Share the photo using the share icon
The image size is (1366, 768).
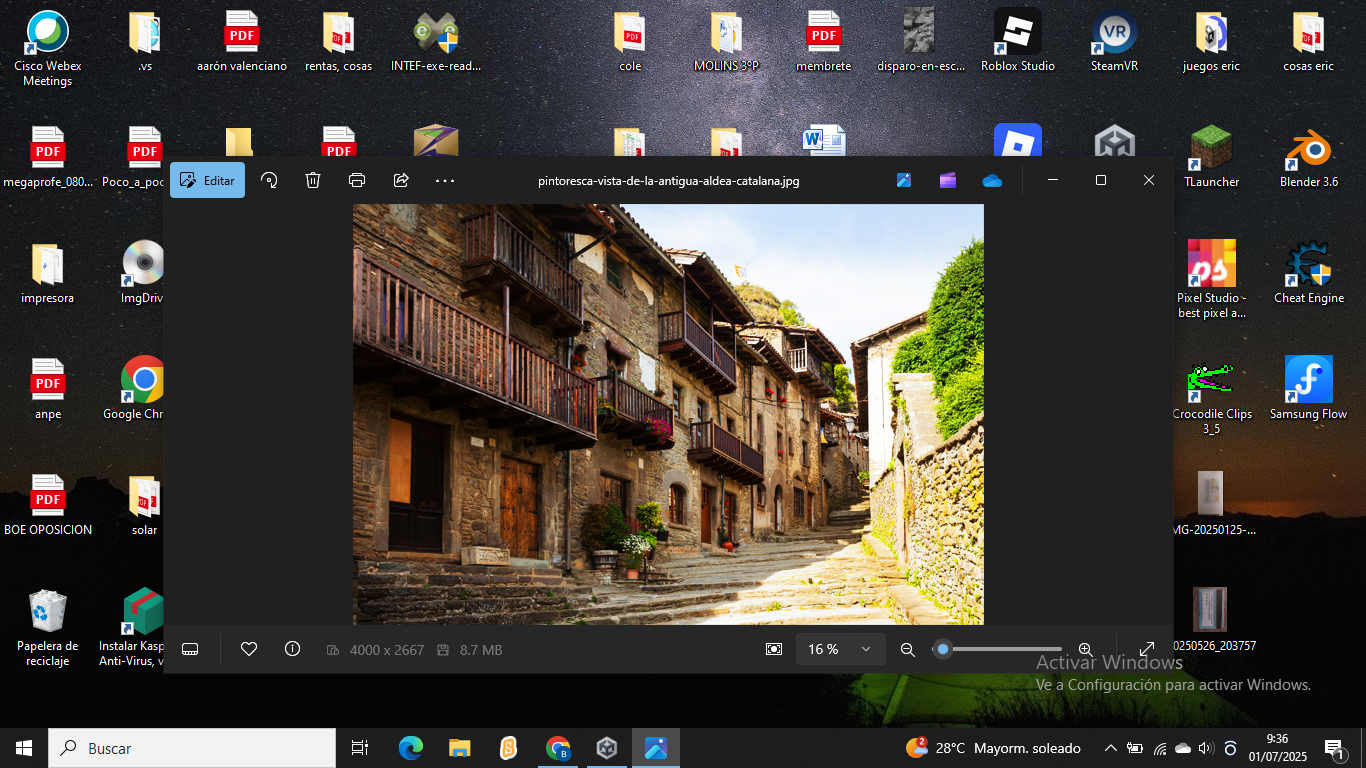tap(401, 181)
